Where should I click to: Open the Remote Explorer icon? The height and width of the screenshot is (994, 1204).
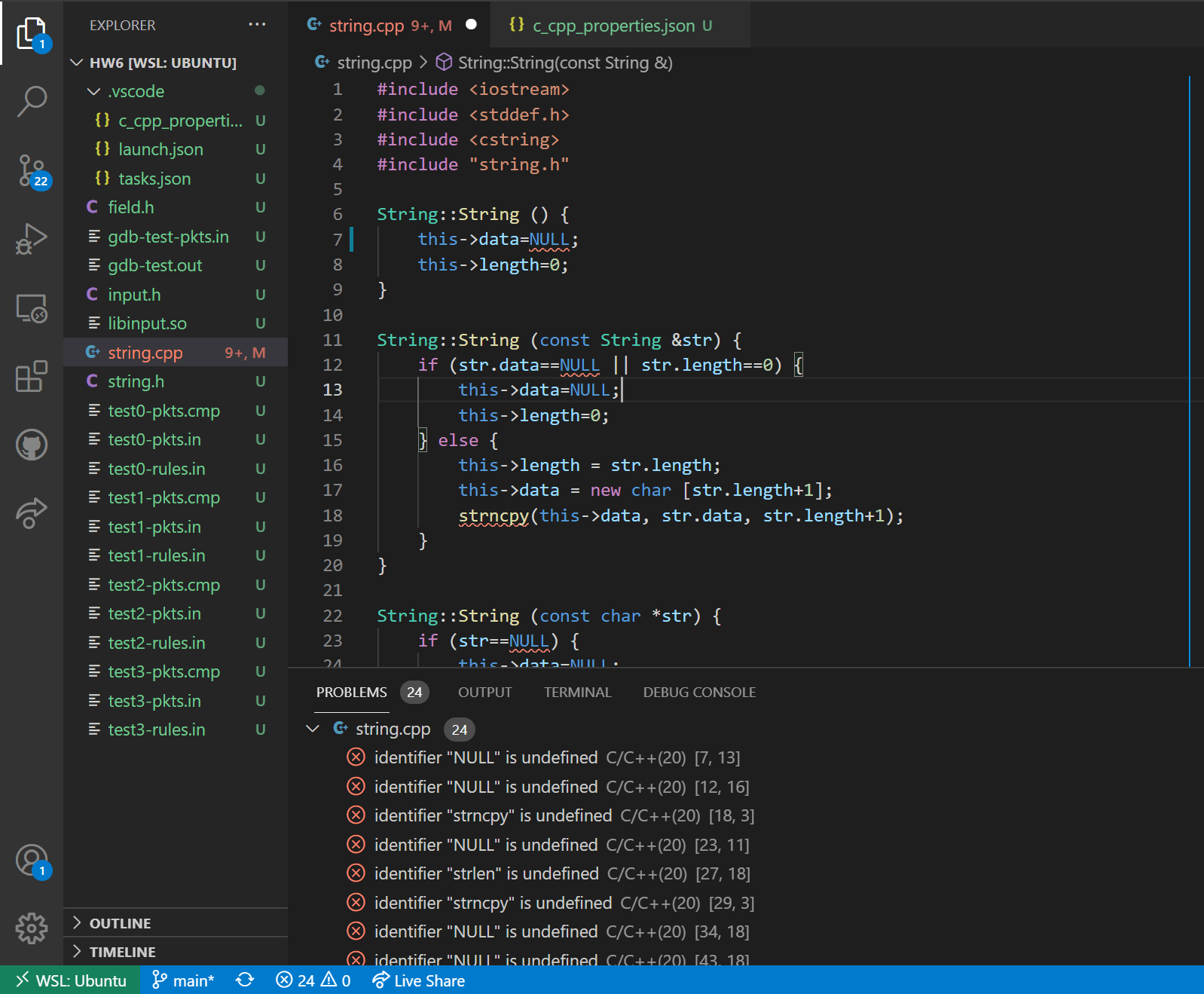point(32,308)
